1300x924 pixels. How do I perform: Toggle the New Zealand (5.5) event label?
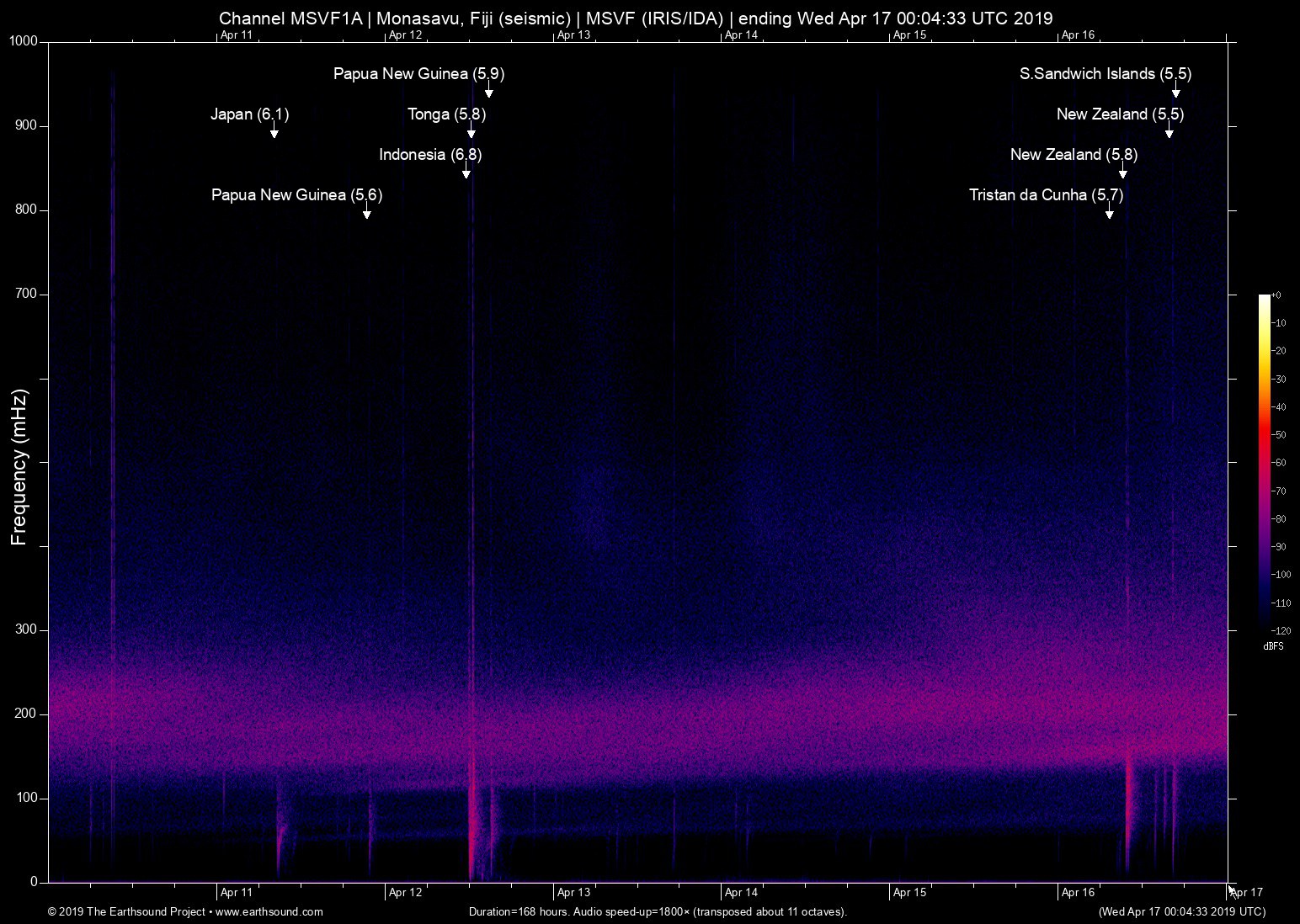pos(1120,114)
